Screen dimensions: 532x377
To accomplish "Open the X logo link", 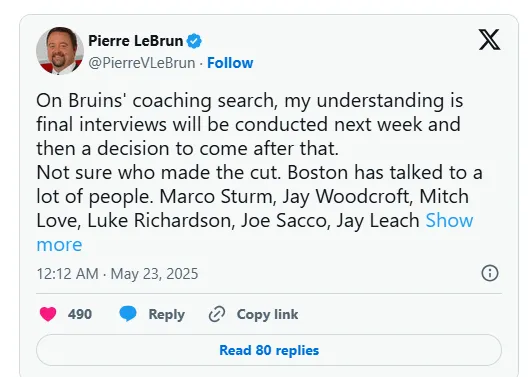I will [489, 40].
